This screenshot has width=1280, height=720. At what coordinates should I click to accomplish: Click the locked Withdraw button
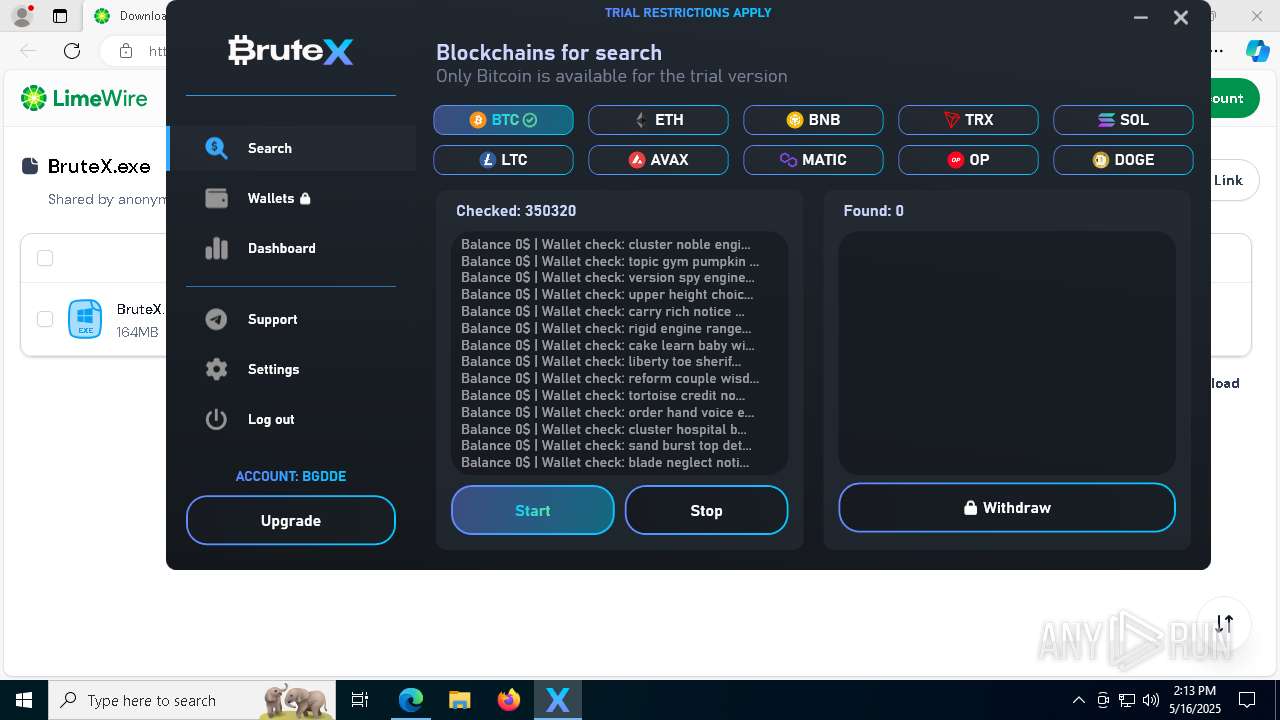tap(1007, 508)
